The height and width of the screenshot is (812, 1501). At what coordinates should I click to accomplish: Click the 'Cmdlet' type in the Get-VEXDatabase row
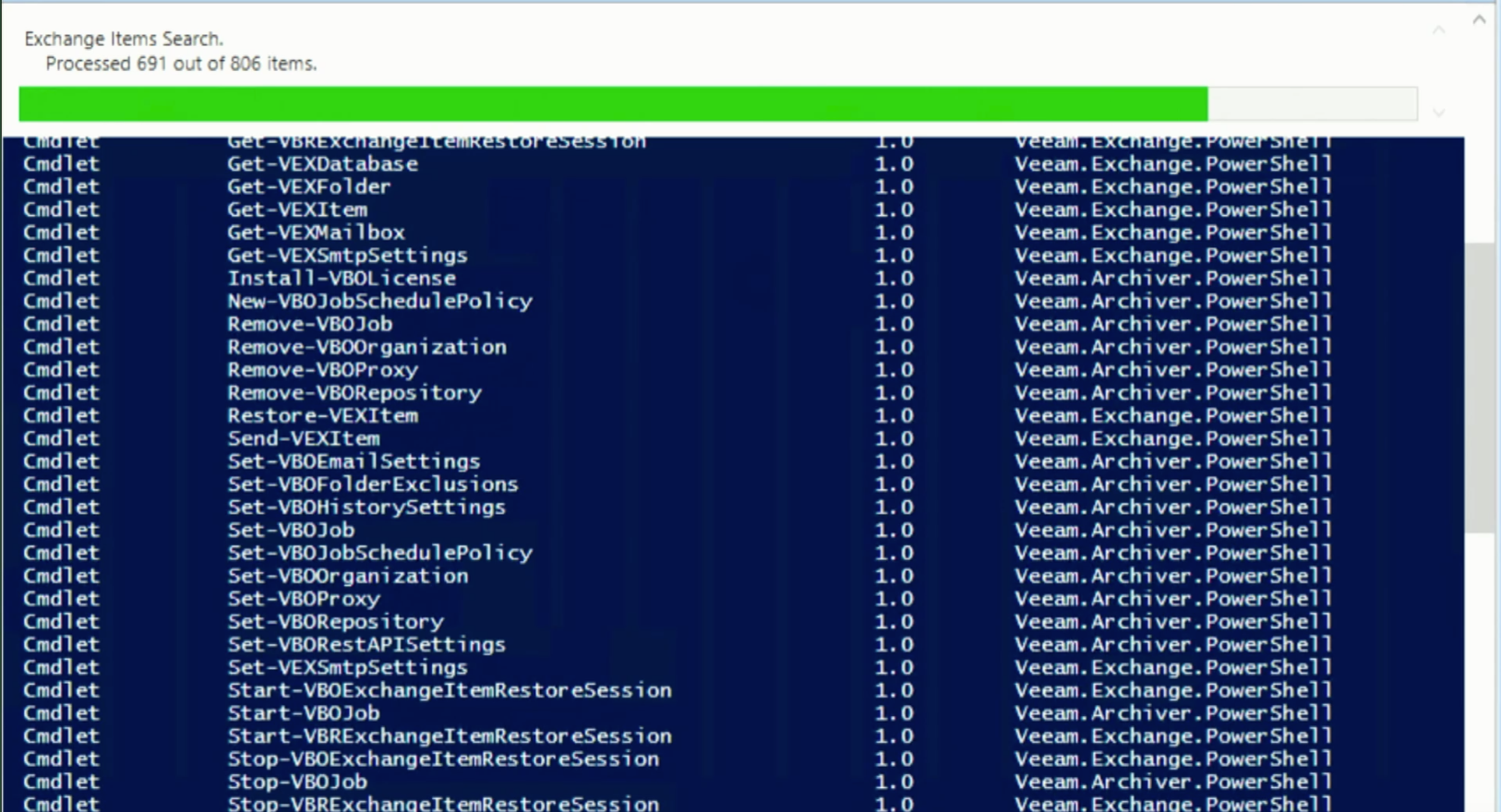click(x=61, y=164)
